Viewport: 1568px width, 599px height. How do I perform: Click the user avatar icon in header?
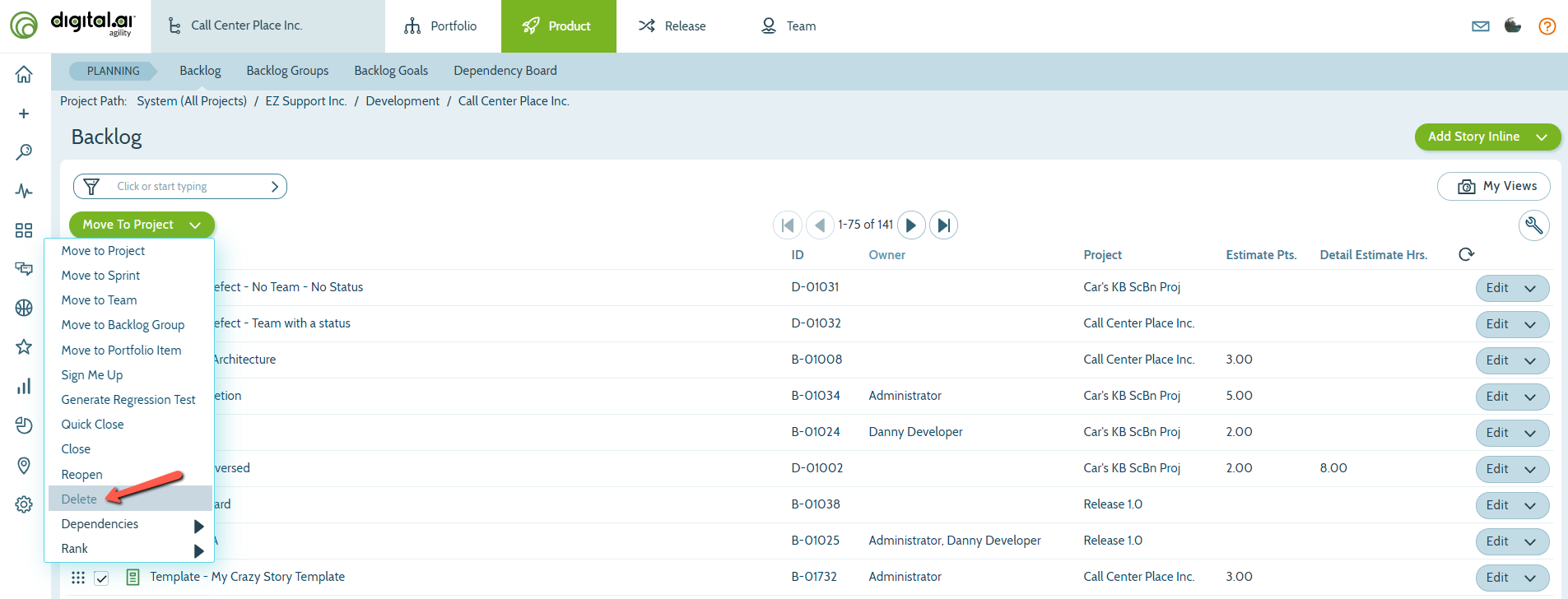pyautogui.click(x=1513, y=26)
